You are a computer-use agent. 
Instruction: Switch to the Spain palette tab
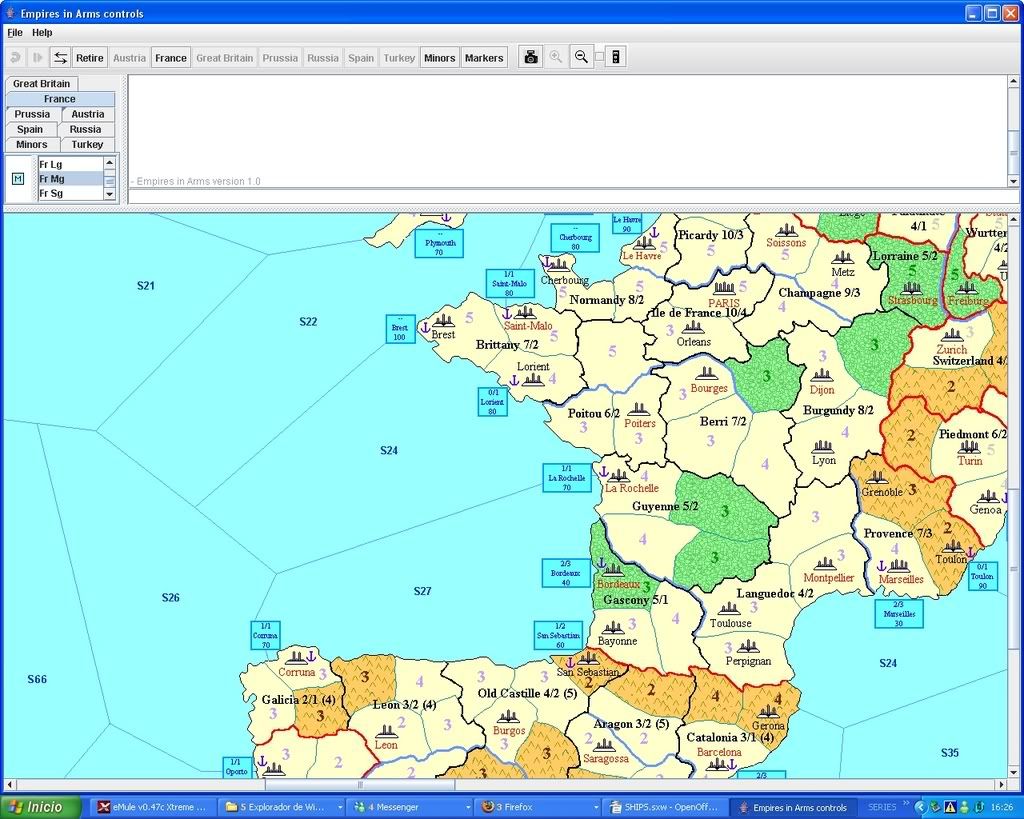coord(30,129)
